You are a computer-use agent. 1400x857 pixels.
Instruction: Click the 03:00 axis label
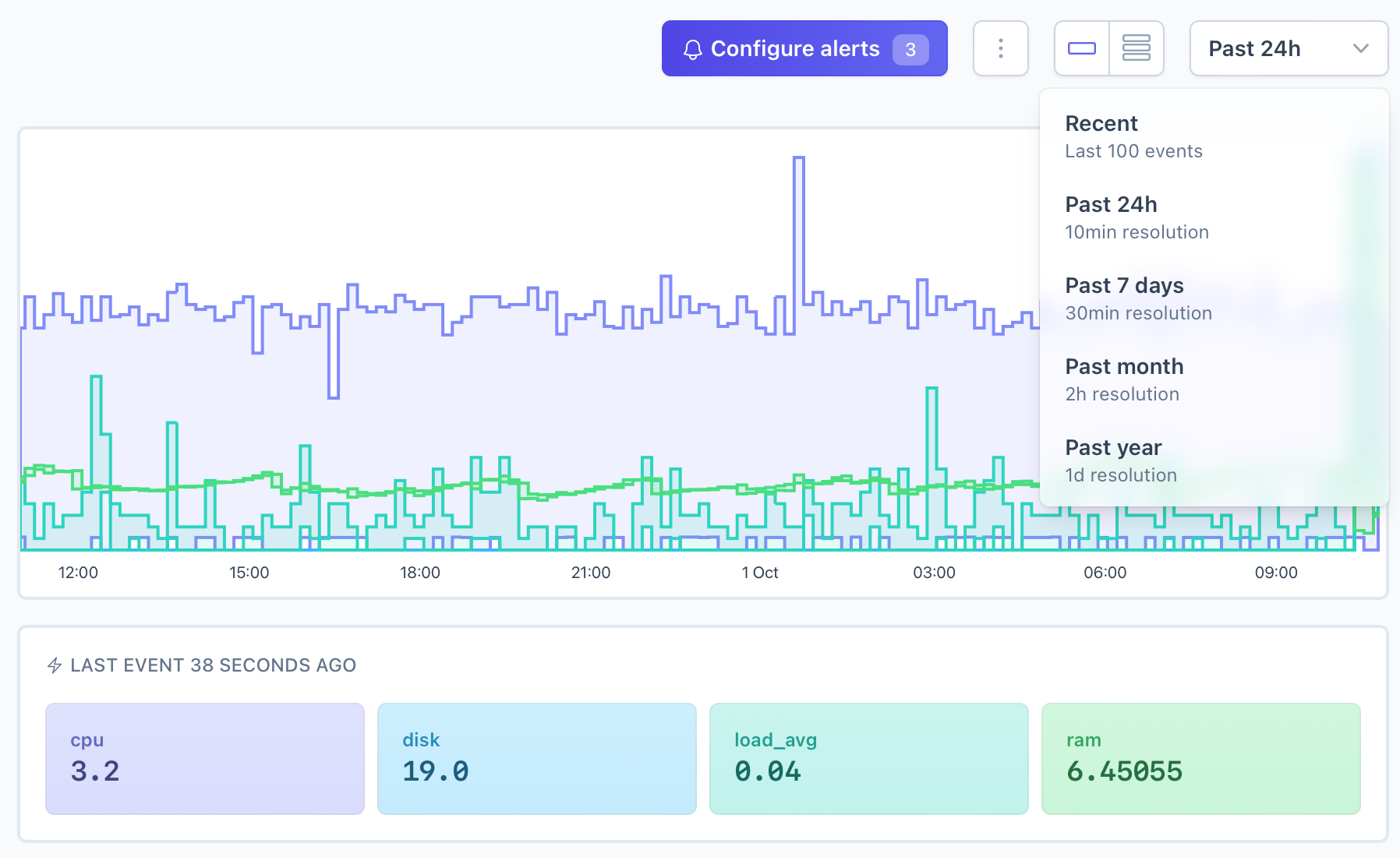click(934, 573)
